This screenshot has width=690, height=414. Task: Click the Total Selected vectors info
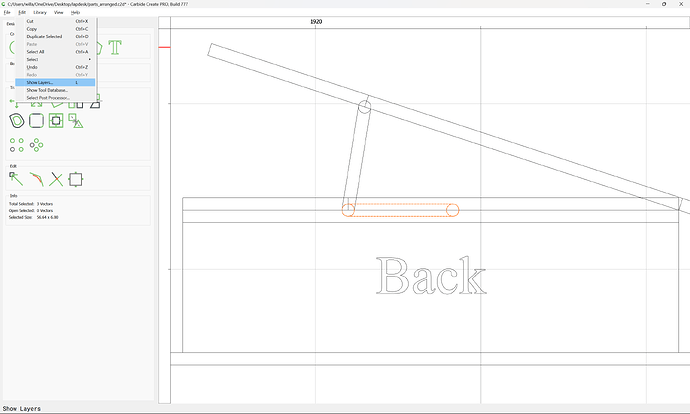click(x=31, y=204)
